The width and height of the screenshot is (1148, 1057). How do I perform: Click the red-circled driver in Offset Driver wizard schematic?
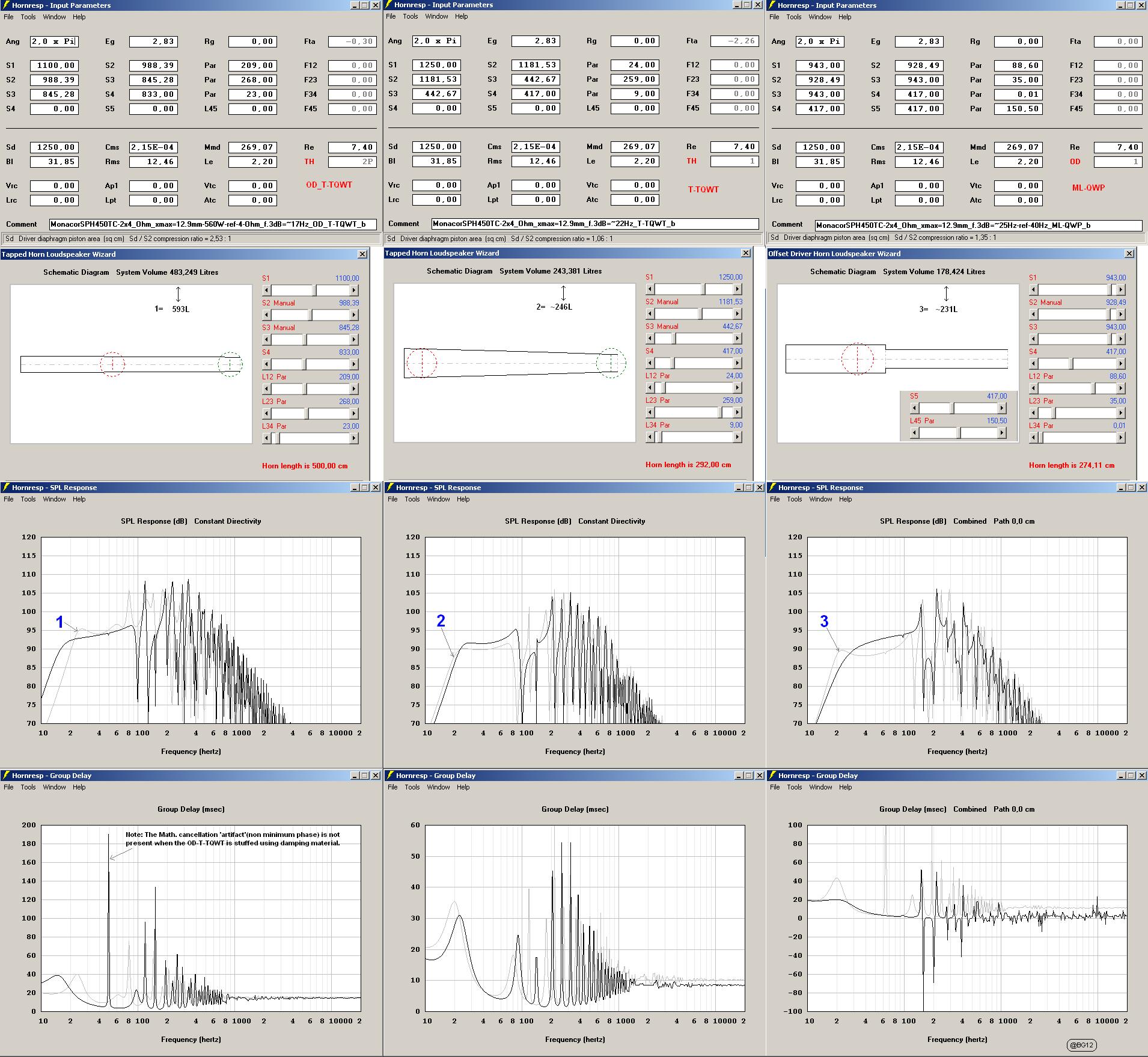pyautogui.click(x=858, y=359)
